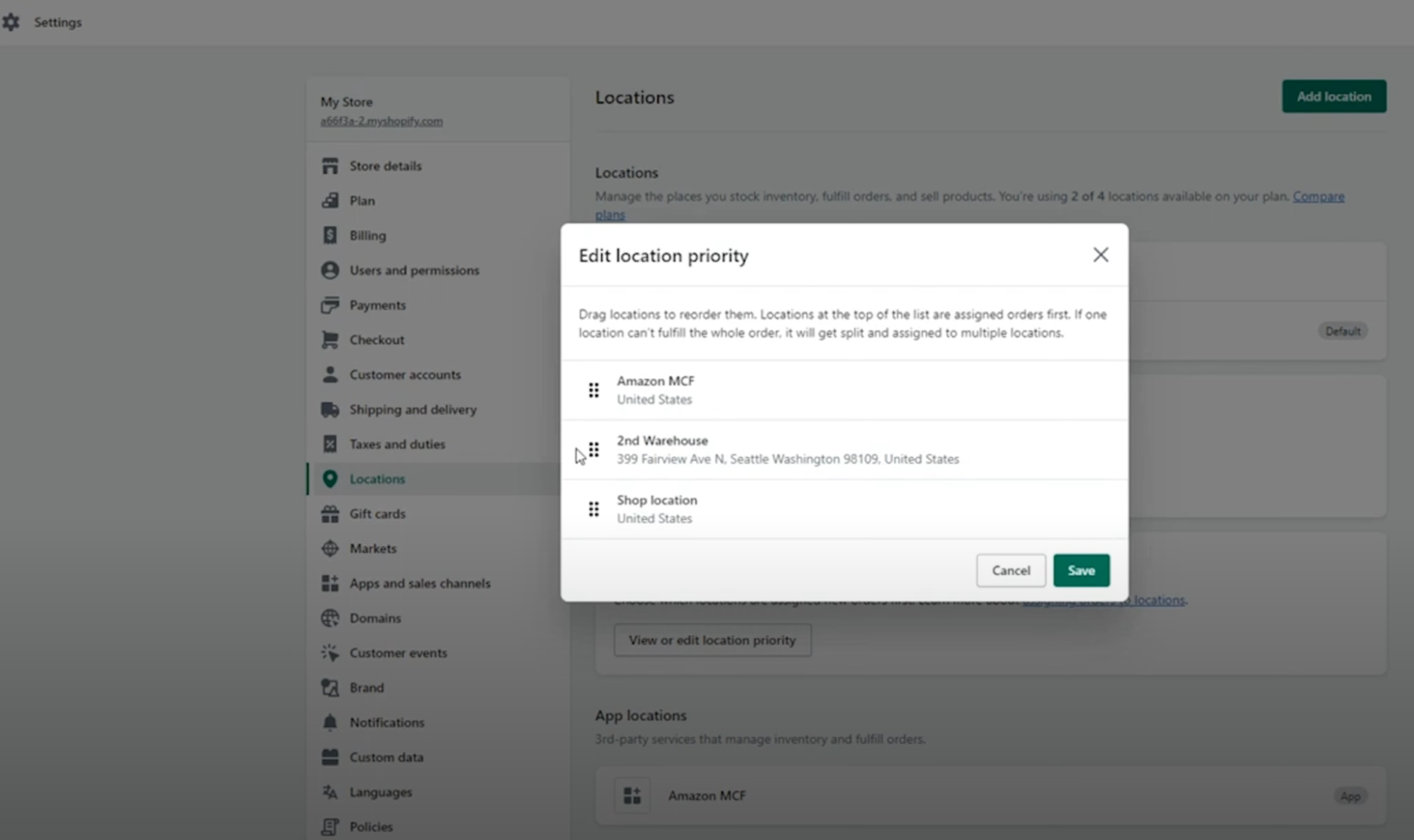Save the edited location priority
This screenshot has height=840, width=1414.
(1081, 570)
